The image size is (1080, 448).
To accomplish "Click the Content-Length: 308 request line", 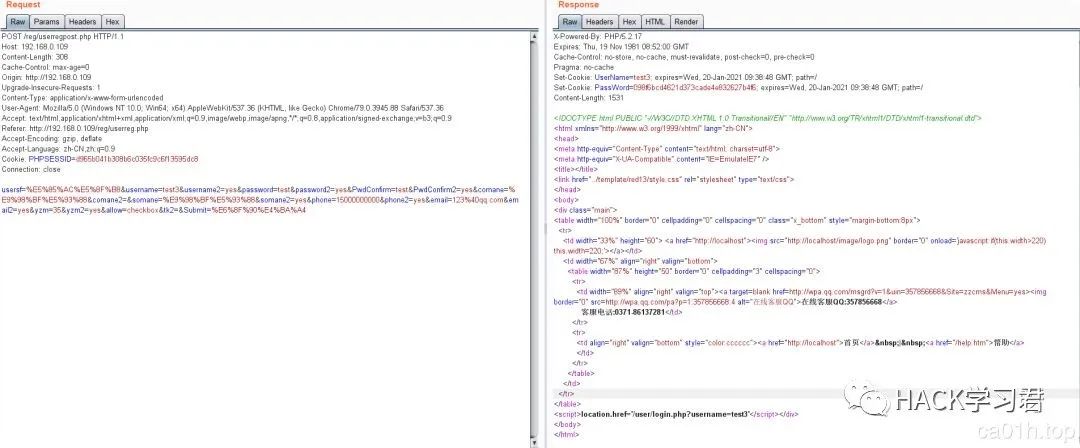I will coord(34,57).
